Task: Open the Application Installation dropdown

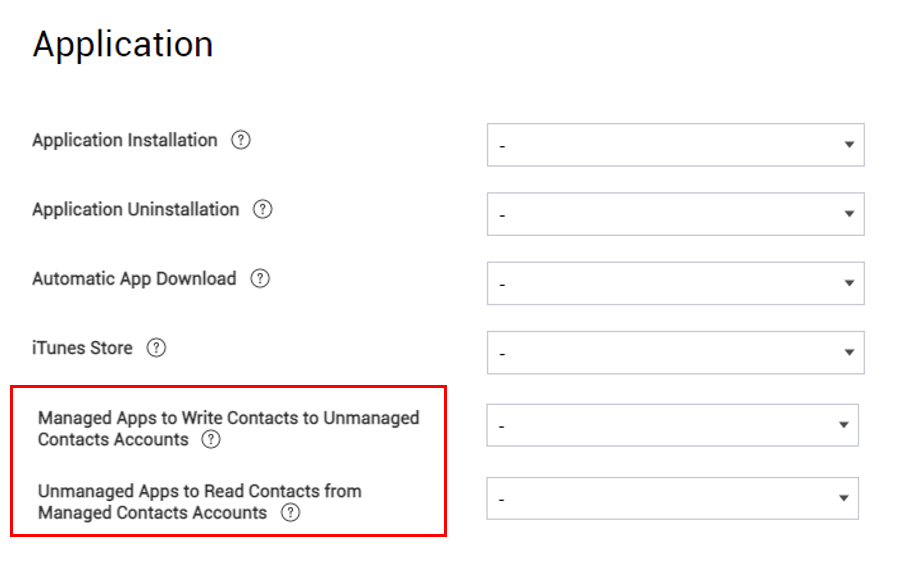Action: pyautogui.click(x=676, y=145)
